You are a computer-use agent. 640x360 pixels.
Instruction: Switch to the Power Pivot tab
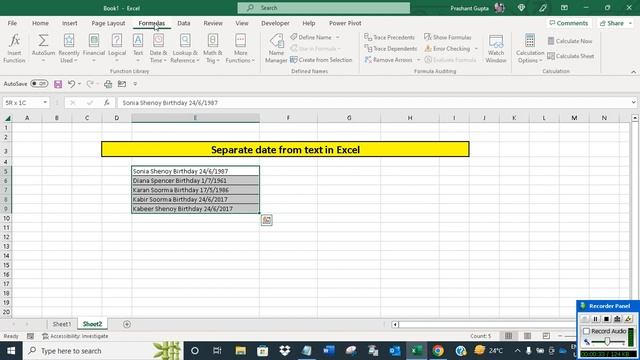[x=345, y=23]
